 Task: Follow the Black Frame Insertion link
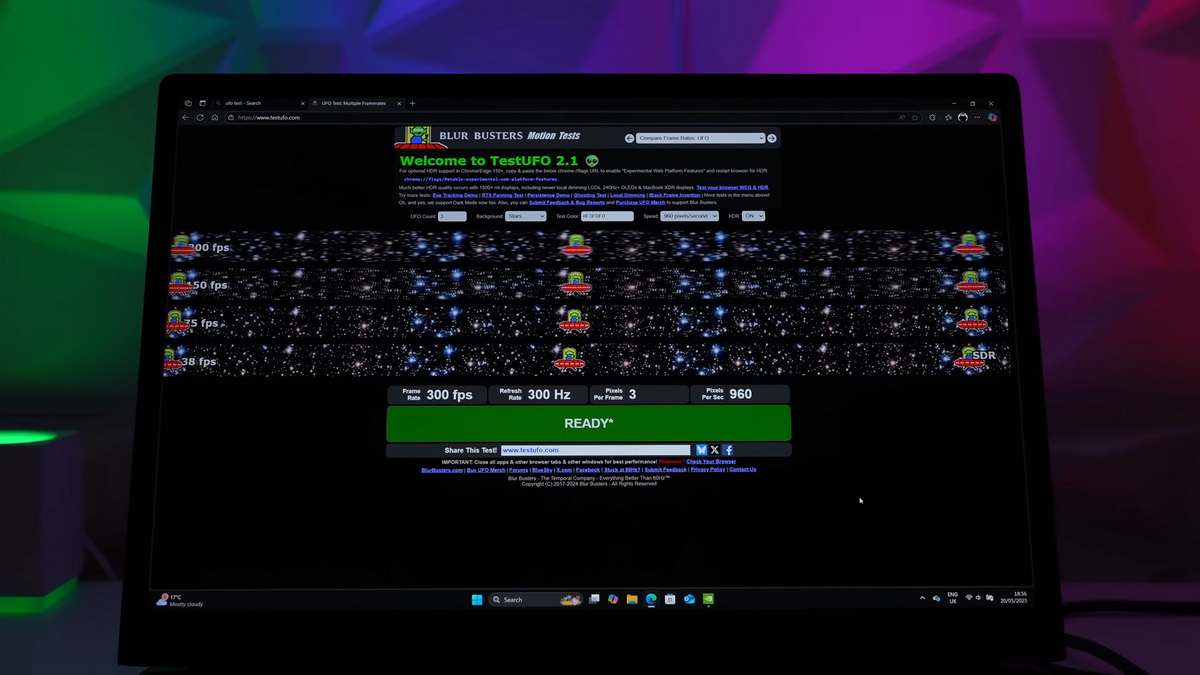674,195
